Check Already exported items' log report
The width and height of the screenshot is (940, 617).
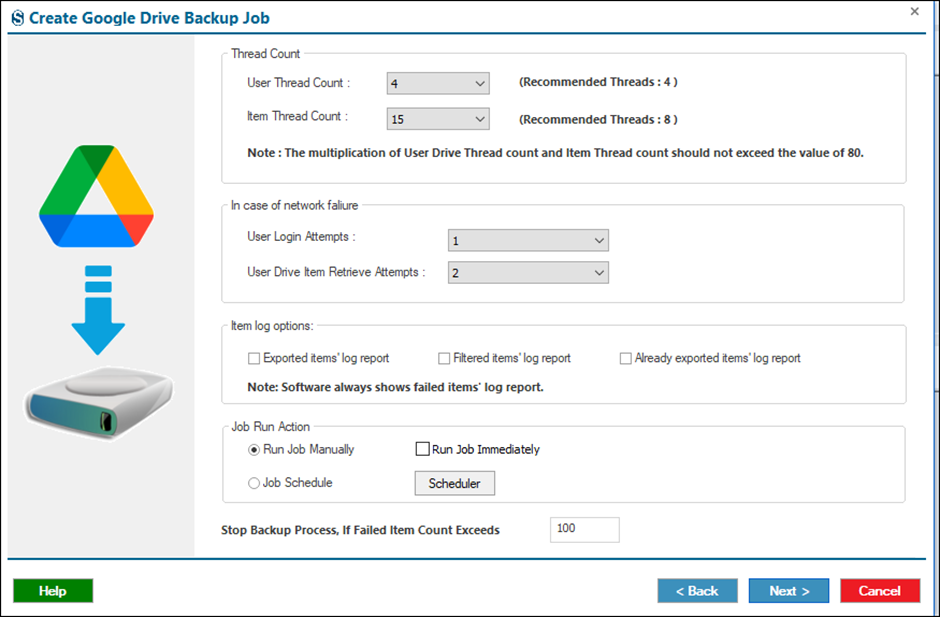point(625,359)
